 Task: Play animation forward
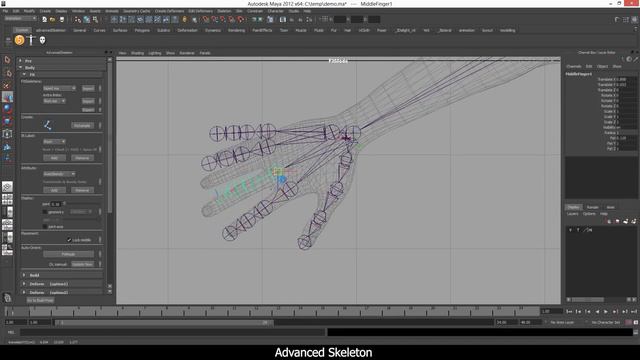click(x=606, y=311)
